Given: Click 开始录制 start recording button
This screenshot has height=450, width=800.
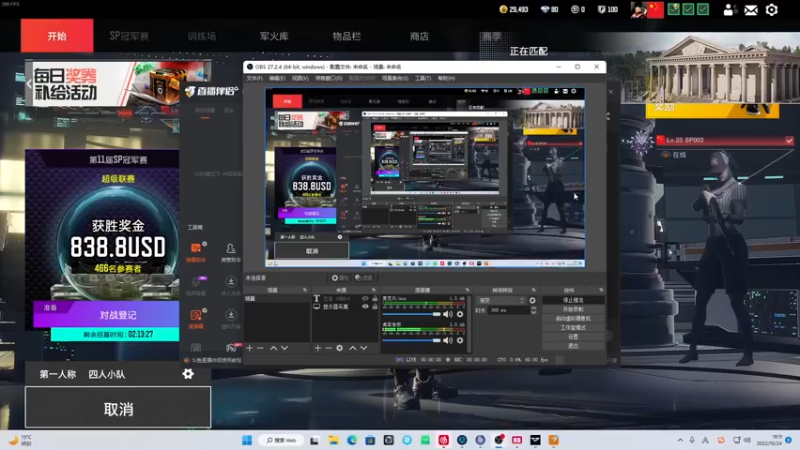Looking at the screenshot, I should click(x=573, y=309).
